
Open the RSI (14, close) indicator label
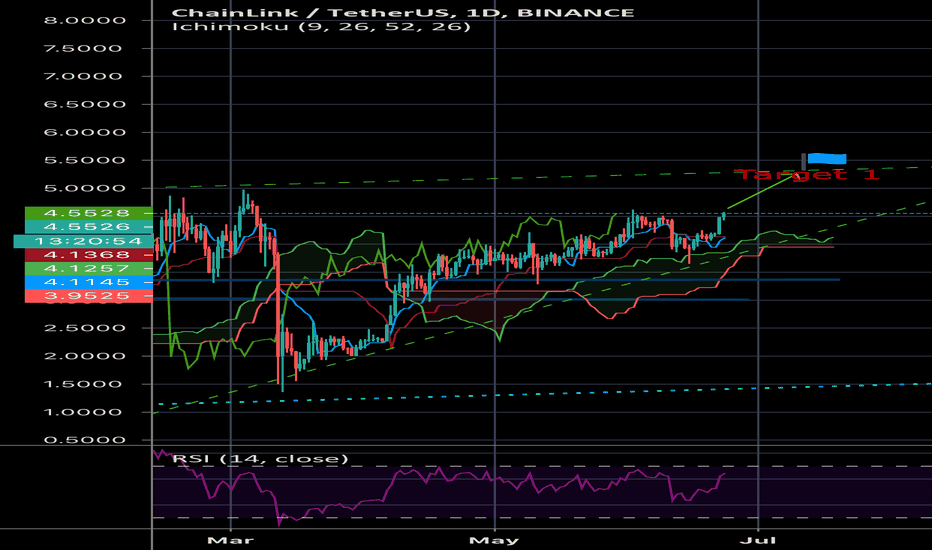point(260,458)
